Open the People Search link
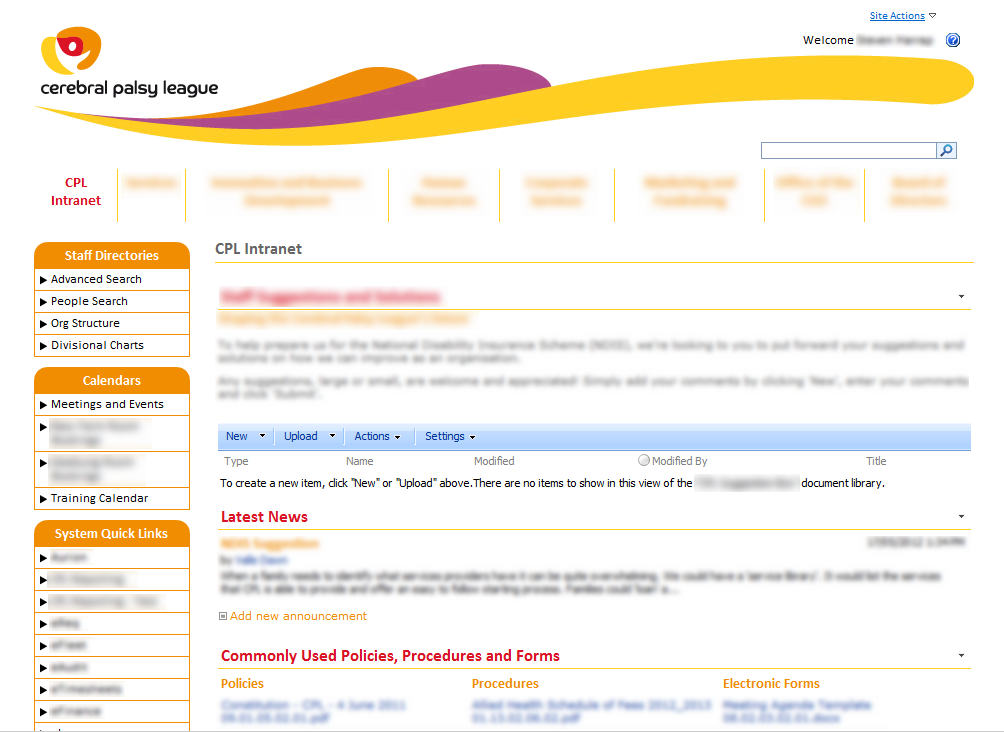 [89, 301]
